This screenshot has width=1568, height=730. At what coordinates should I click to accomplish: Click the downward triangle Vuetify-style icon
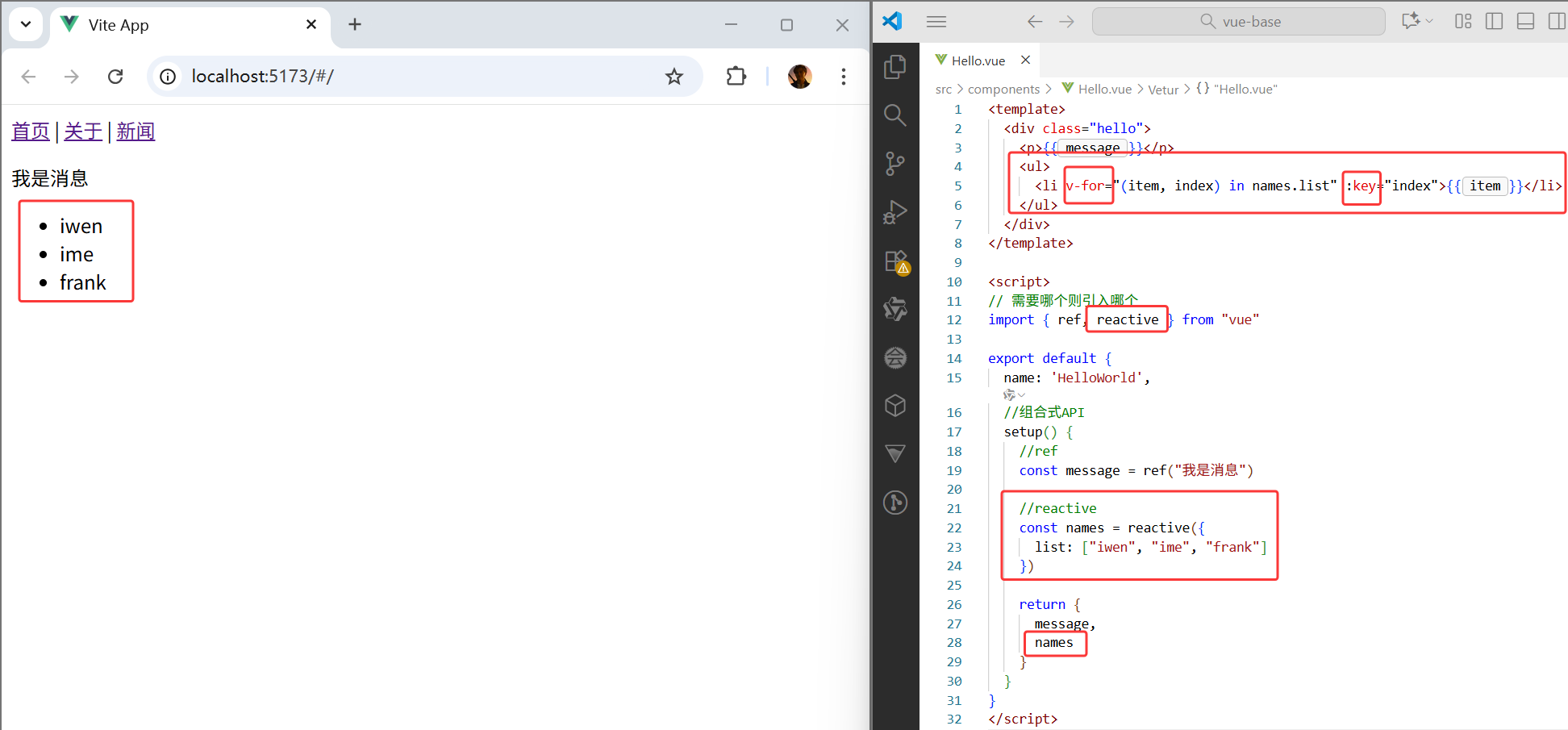pos(895,454)
